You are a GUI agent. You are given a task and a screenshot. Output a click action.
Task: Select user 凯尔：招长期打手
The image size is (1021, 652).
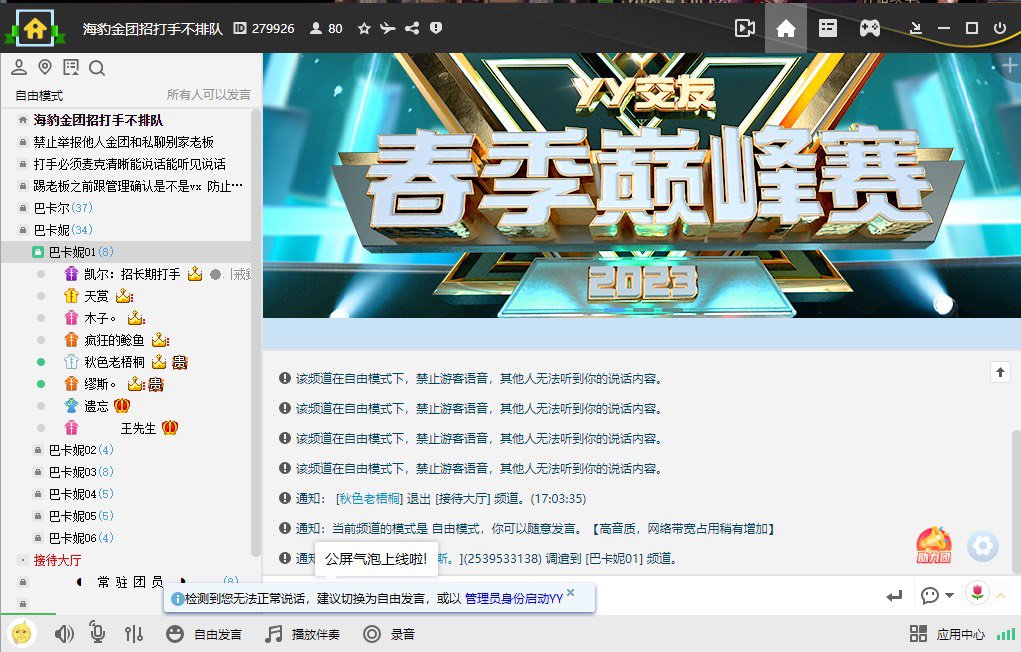click(132, 274)
